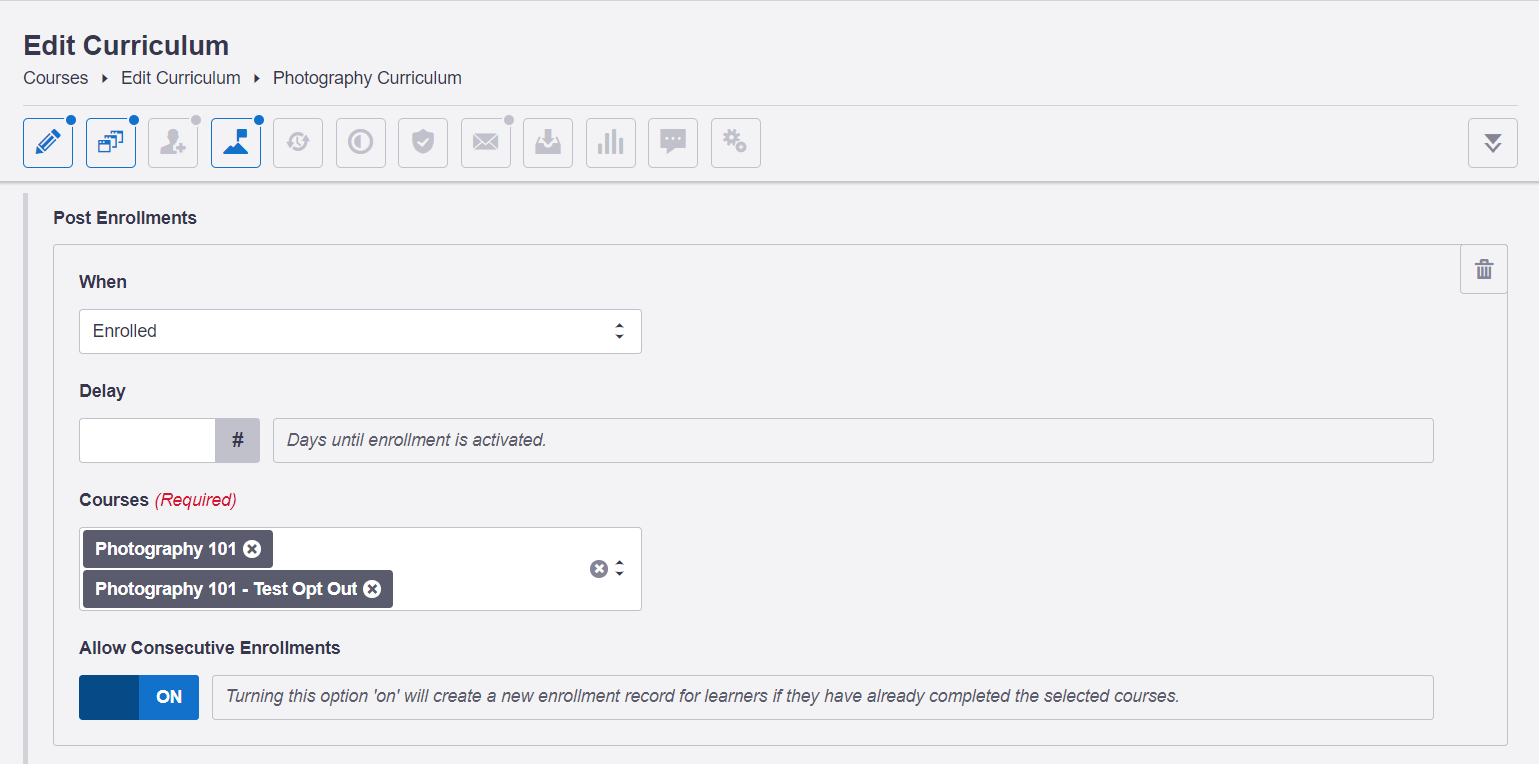Open the envelope messages toolbar icon
Viewport: 1539px width, 764px height.
[x=486, y=143]
